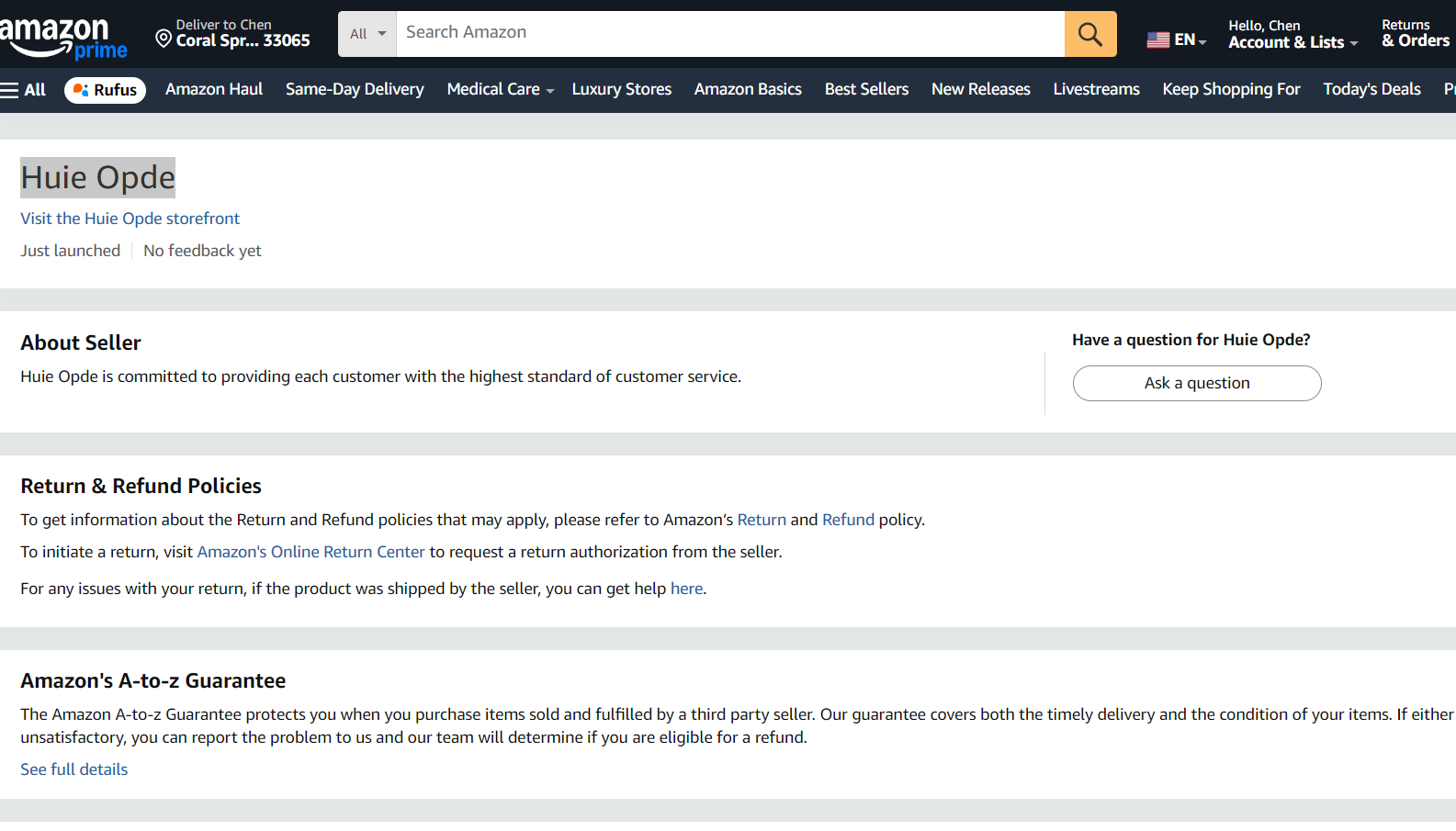Expand the Medical Care menu
Viewport: 1456px width, 831px height.
click(x=500, y=90)
